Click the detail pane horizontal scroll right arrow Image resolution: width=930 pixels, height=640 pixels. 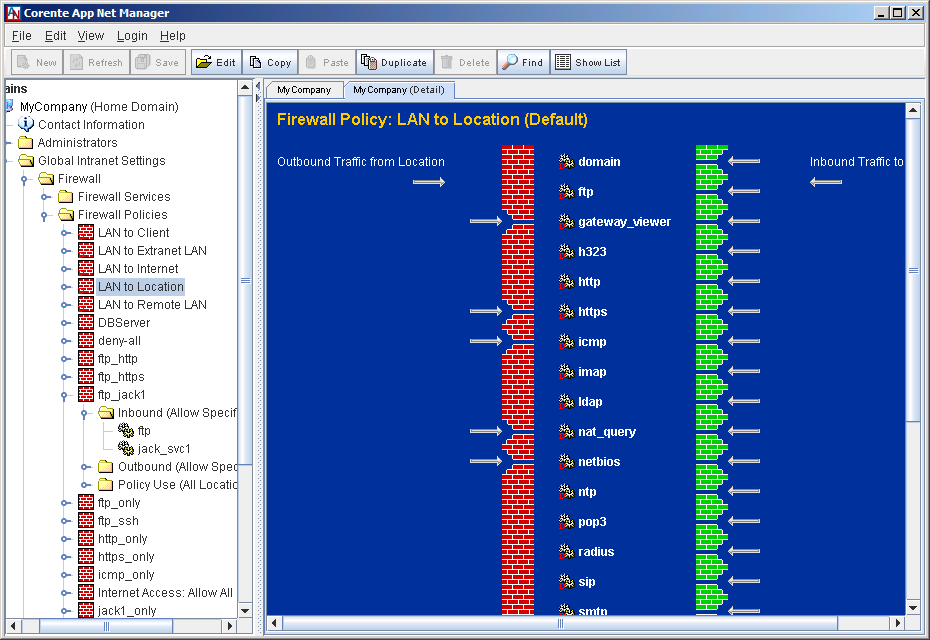898,623
